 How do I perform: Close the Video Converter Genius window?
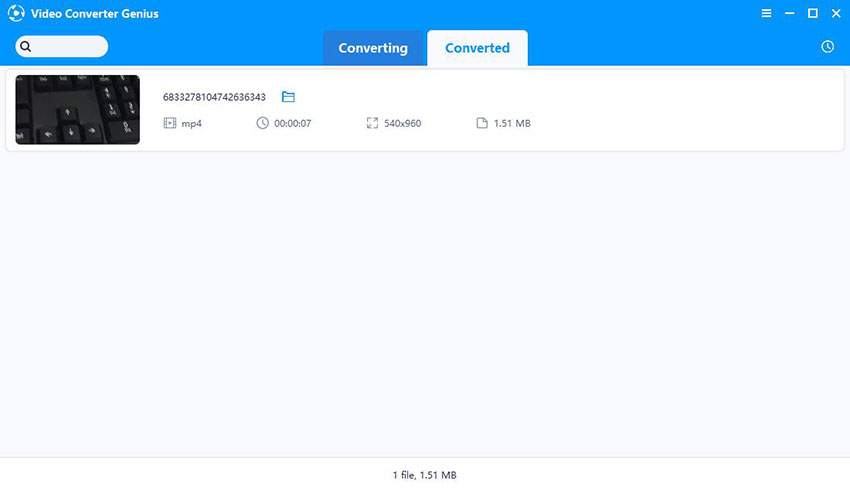(x=836, y=13)
